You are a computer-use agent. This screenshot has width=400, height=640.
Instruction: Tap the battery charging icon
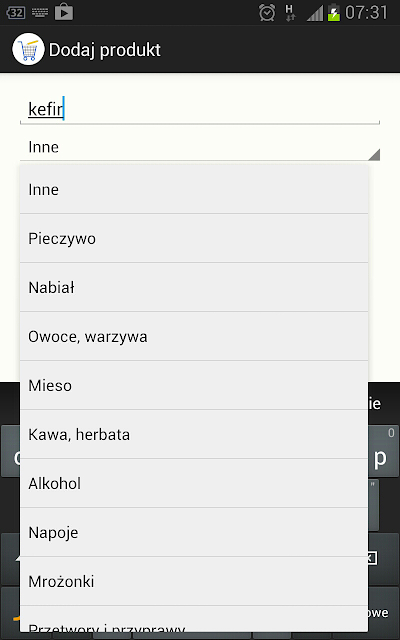(334, 12)
